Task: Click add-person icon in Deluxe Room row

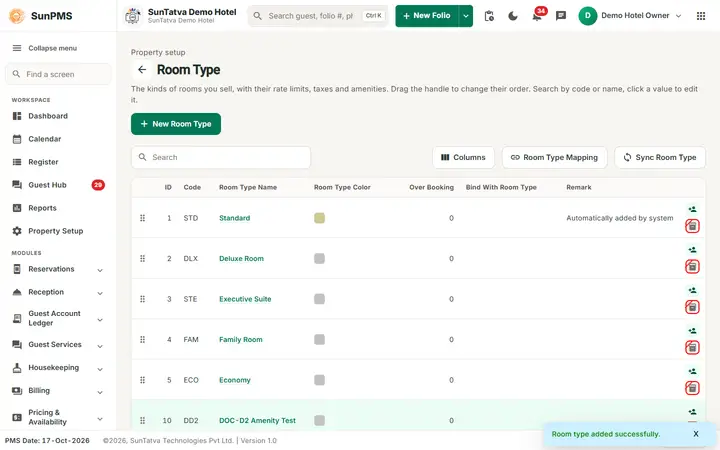Action: coord(692,250)
